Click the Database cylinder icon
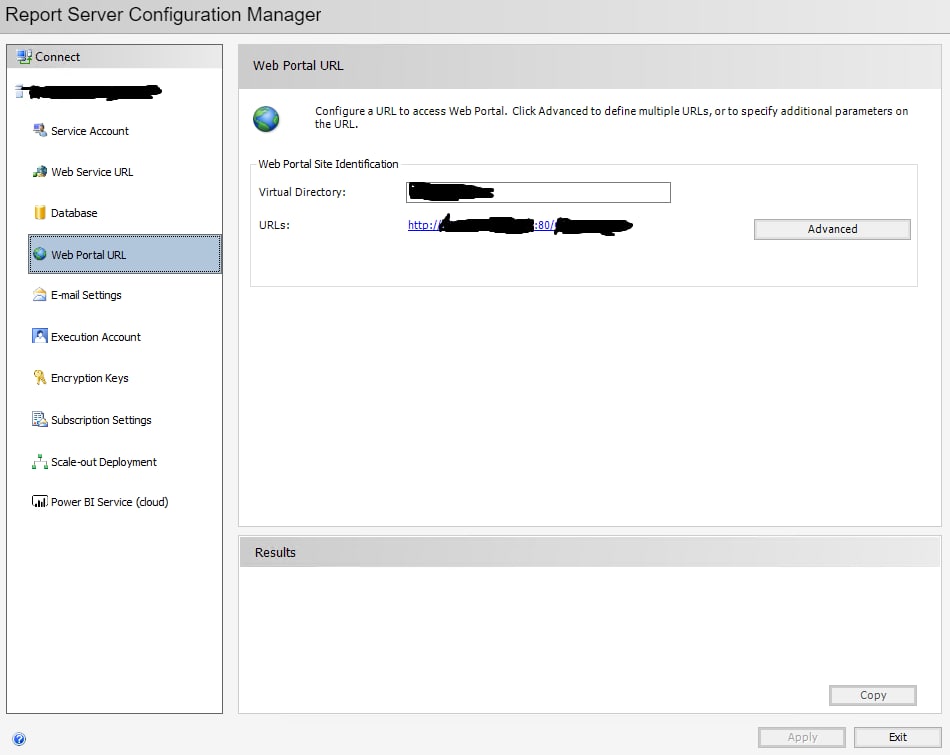Image resolution: width=950 pixels, height=755 pixels. pyautogui.click(x=40, y=212)
